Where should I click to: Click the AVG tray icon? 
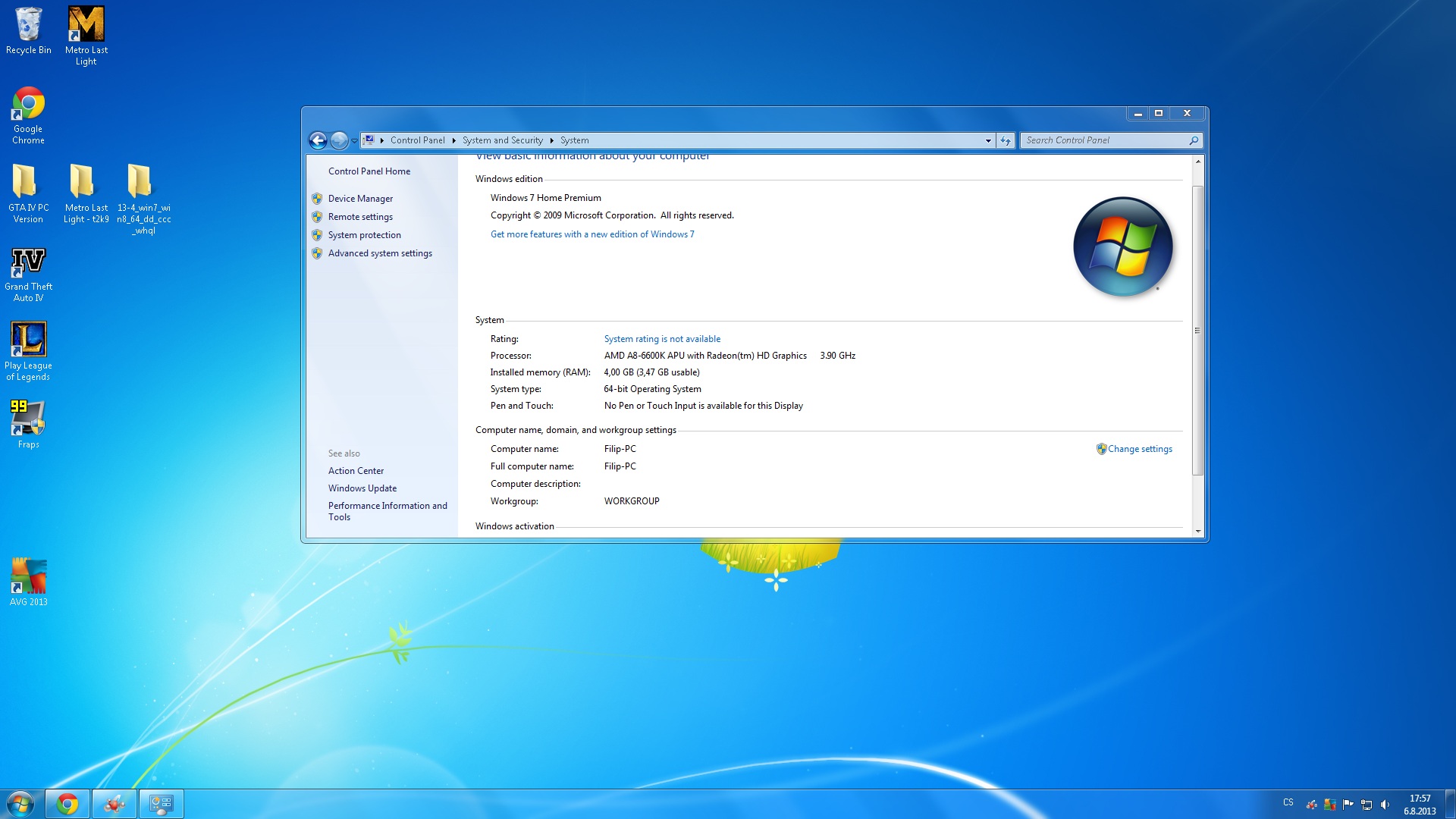click(x=1330, y=805)
